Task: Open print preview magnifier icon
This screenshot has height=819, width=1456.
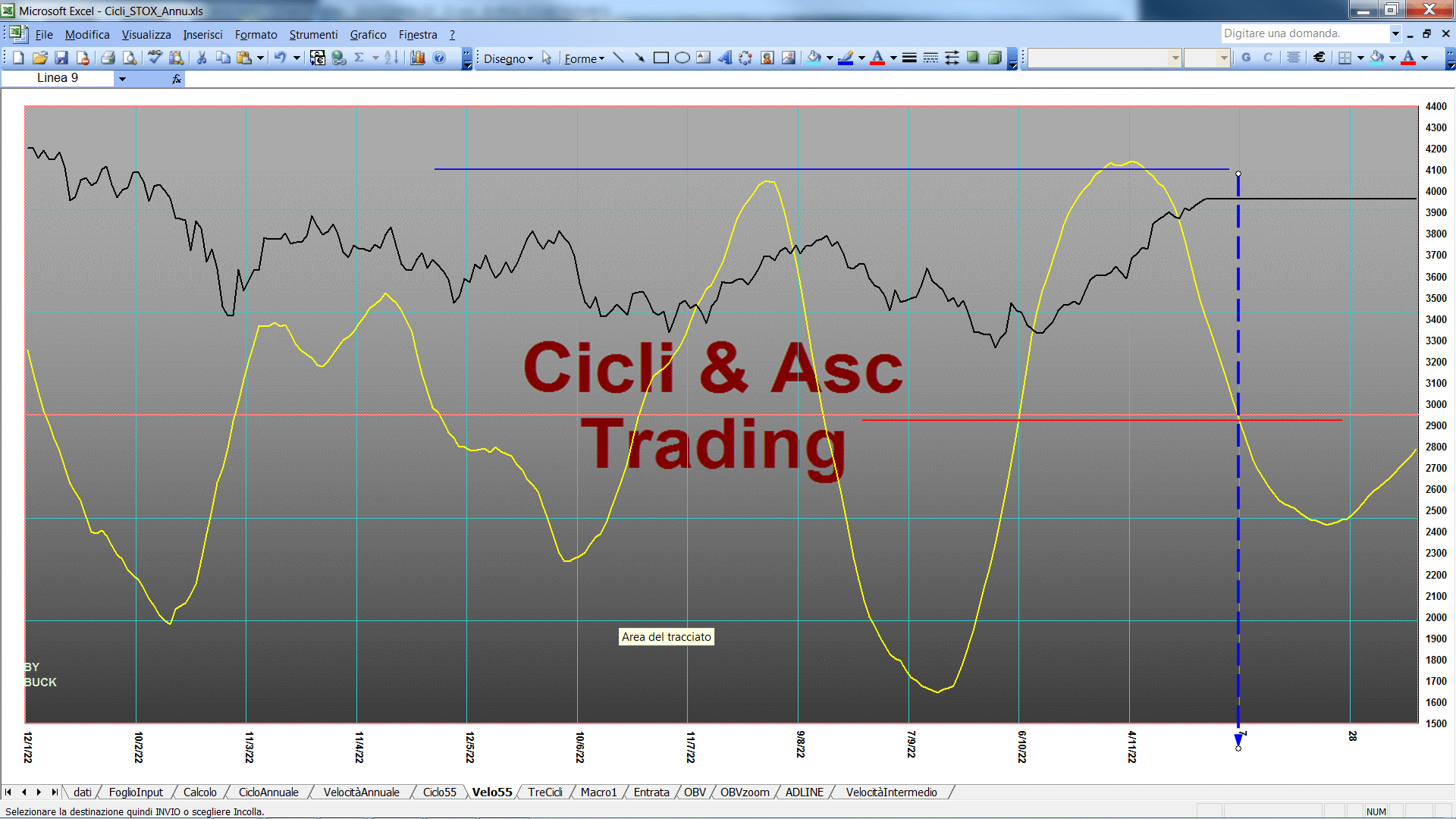Action: [130, 58]
